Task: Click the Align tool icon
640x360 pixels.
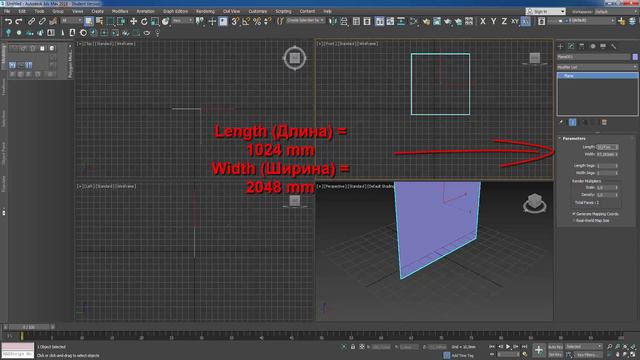Action: pyautogui.click(x=344, y=21)
